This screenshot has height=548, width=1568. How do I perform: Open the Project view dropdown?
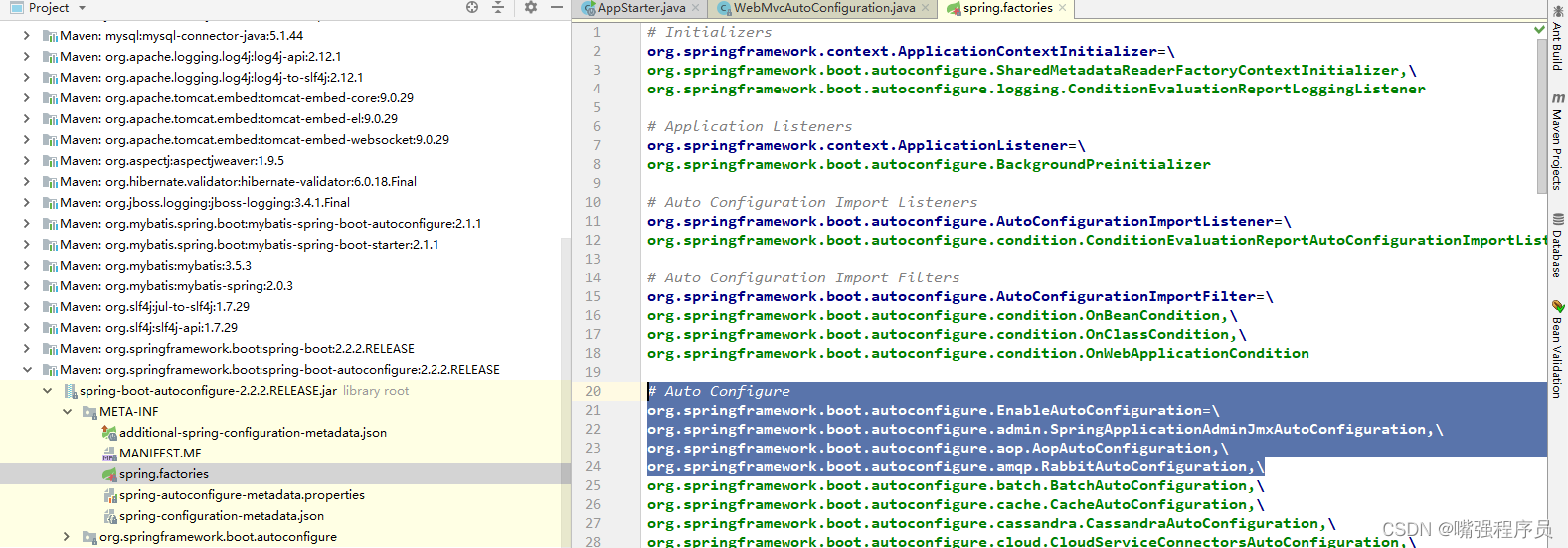pyautogui.click(x=82, y=8)
